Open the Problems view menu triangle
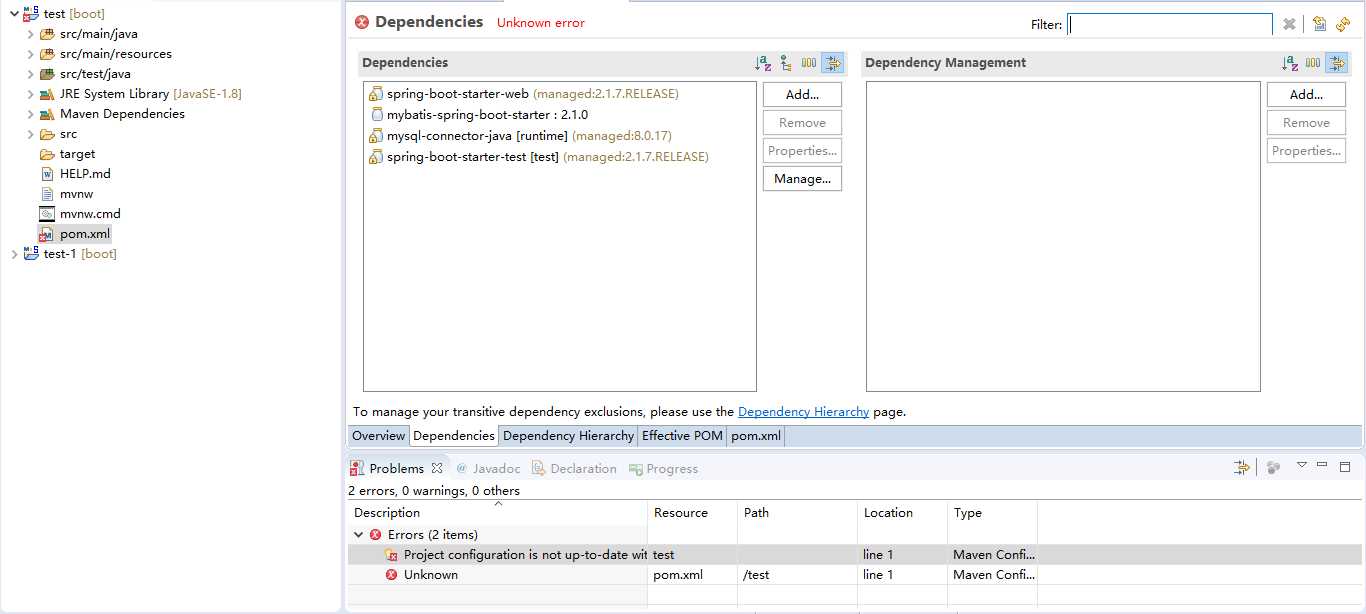The height and width of the screenshot is (614, 1366). click(x=1302, y=465)
